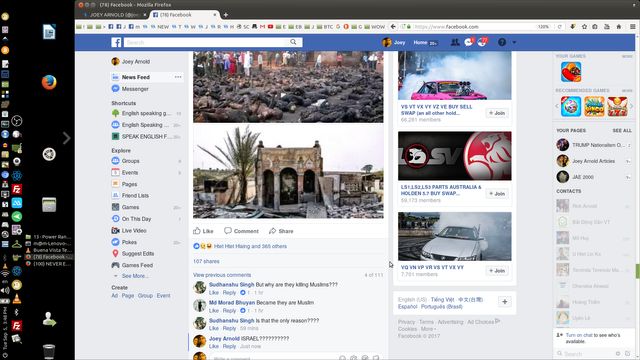Viewport: 640px width, 360px height.
Task: Open Pokes in sidebar
Action: pos(129,242)
